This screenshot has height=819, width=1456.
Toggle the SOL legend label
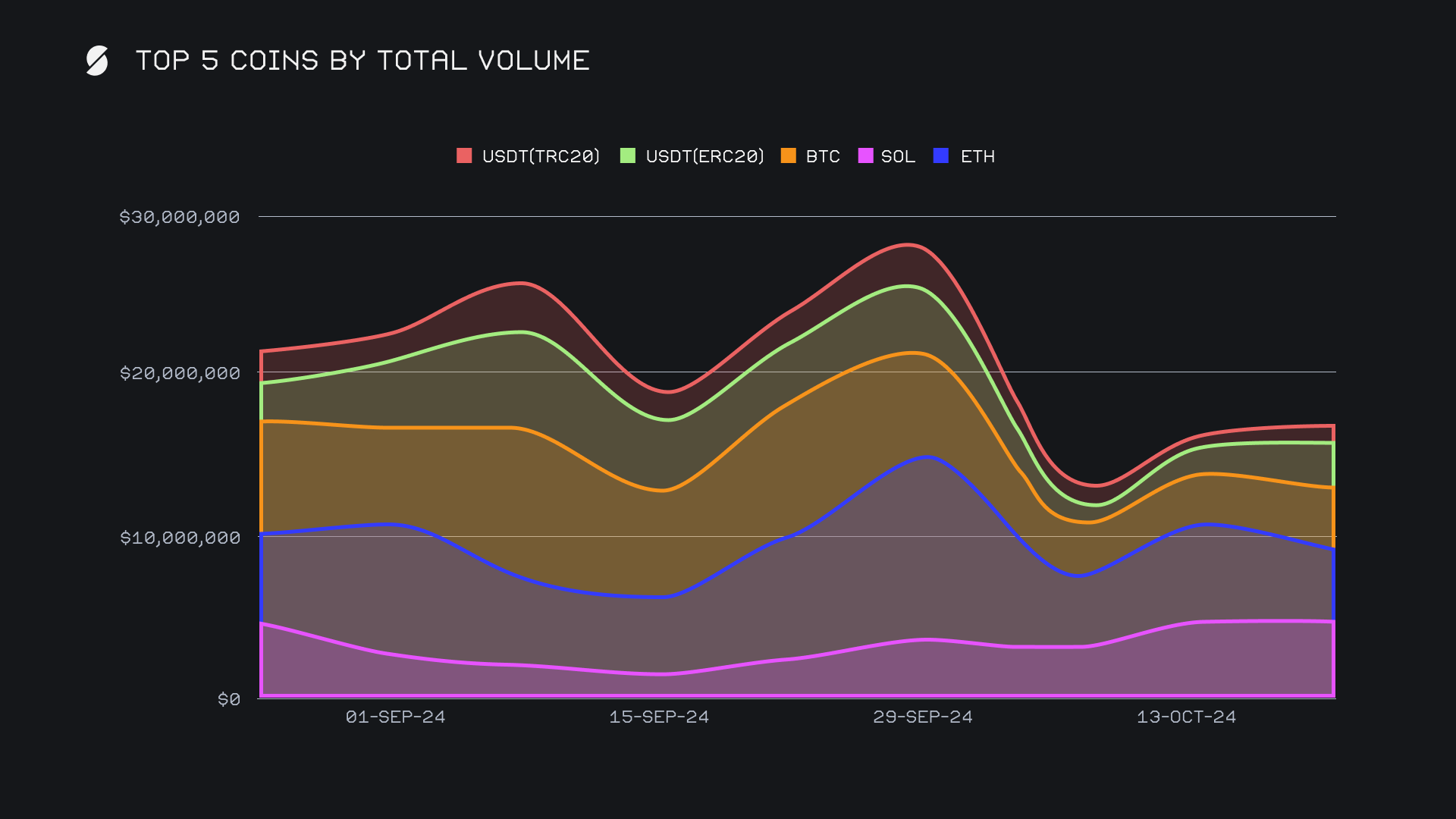pyautogui.click(x=898, y=156)
